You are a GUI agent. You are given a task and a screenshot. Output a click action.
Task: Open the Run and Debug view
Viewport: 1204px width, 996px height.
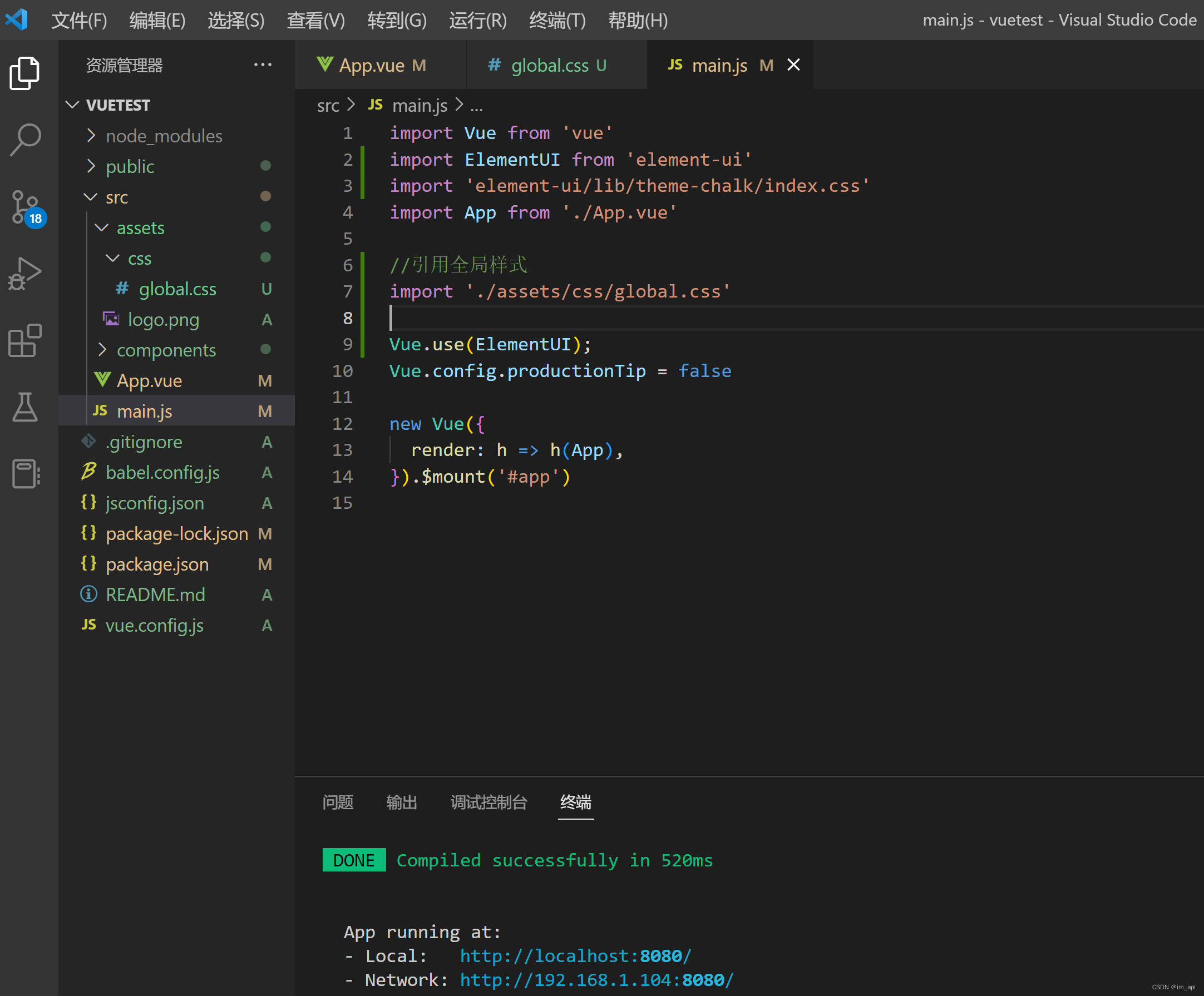pos(24,274)
